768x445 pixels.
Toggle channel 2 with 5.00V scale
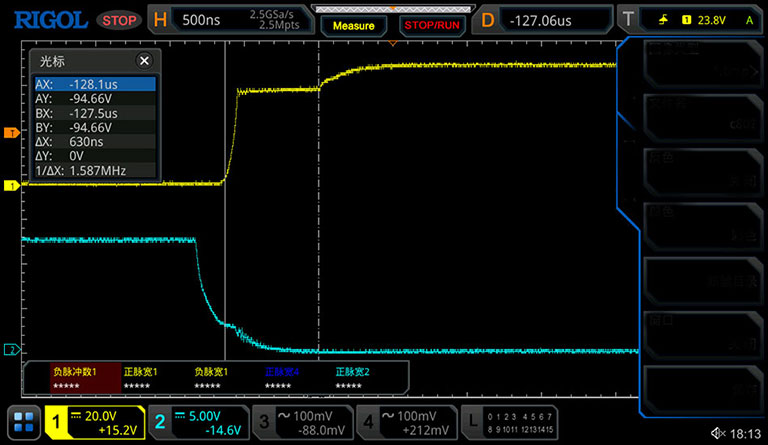pyautogui.click(x=198, y=423)
